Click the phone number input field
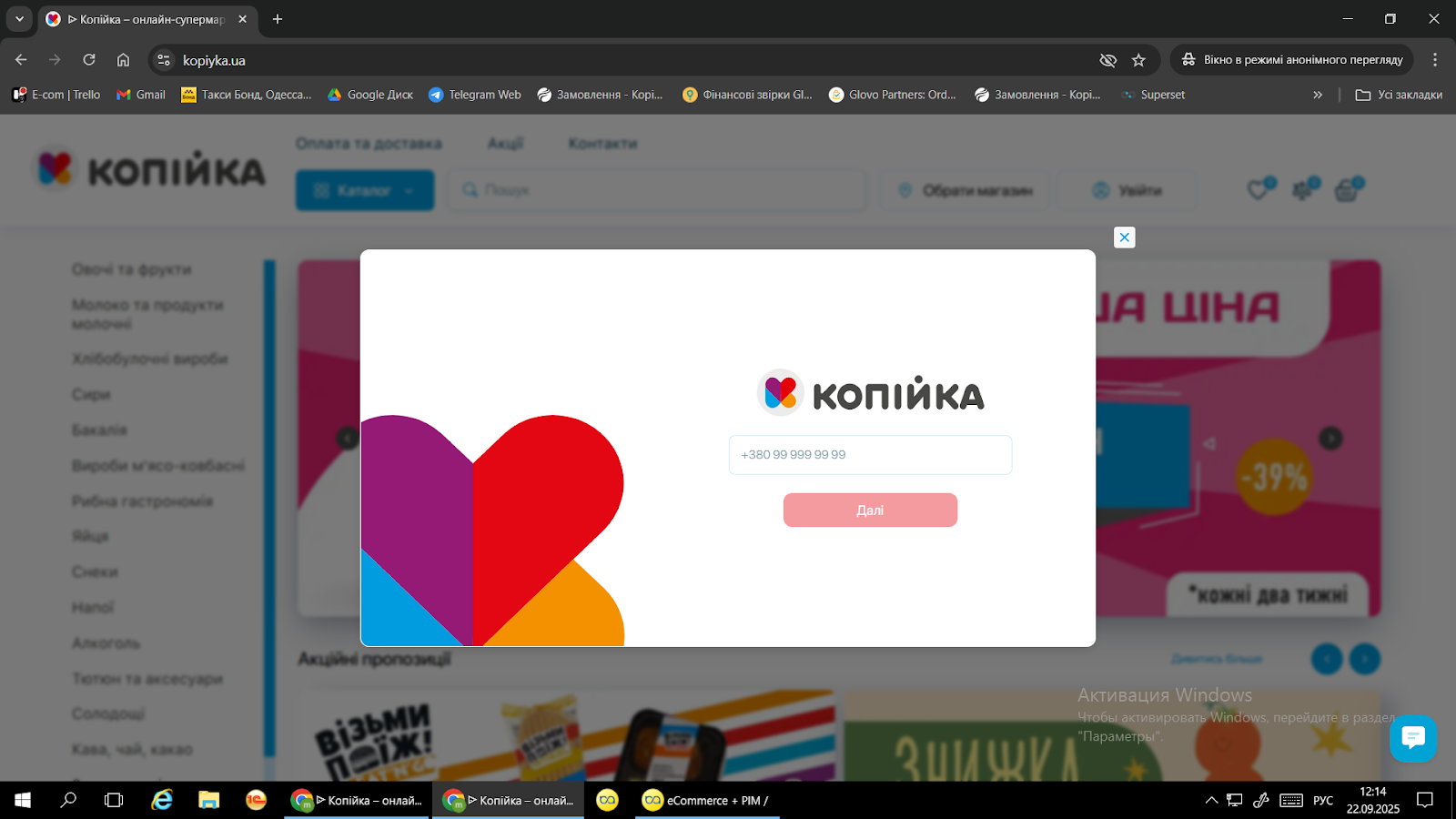 click(x=870, y=455)
